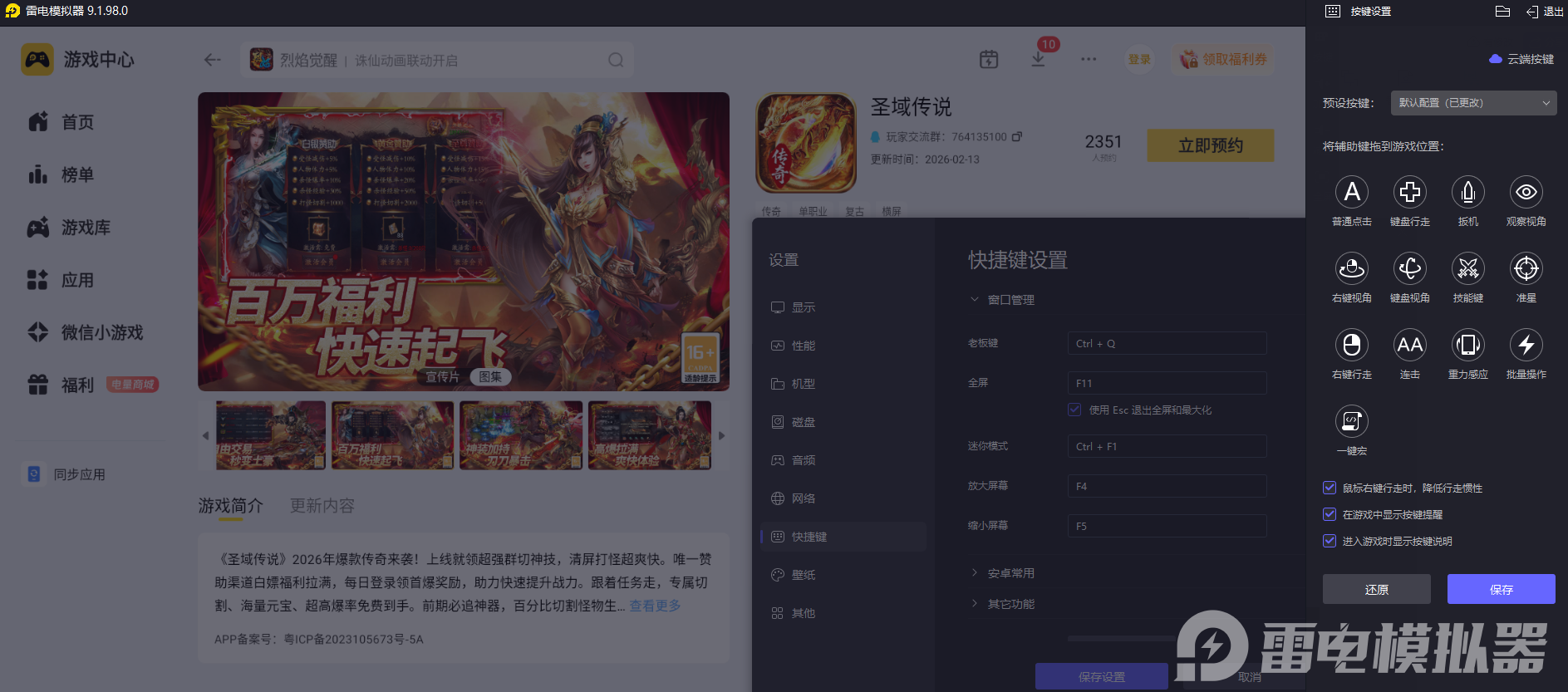Image resolution: width=1568 pixels, height=692 pixels.
Task: Open the 查看更多 link
Action: pos(655,606)
